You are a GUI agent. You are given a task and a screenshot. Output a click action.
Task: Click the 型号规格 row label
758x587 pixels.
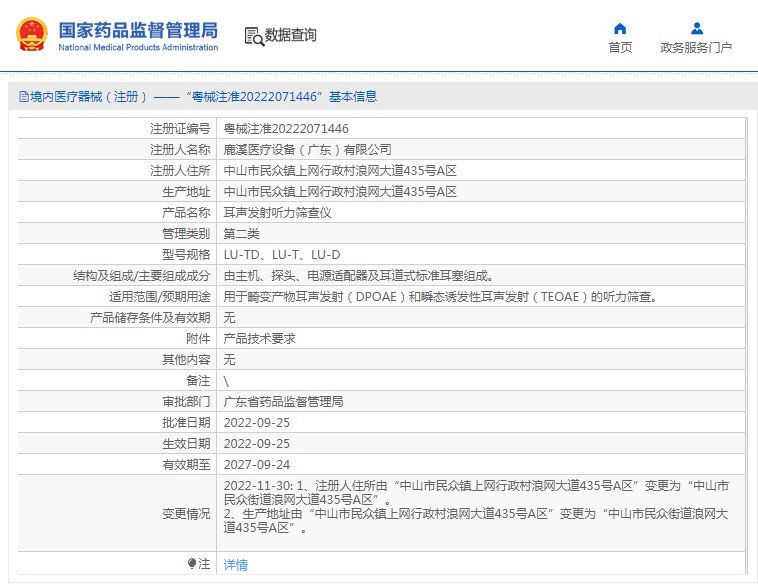point(186,255)
